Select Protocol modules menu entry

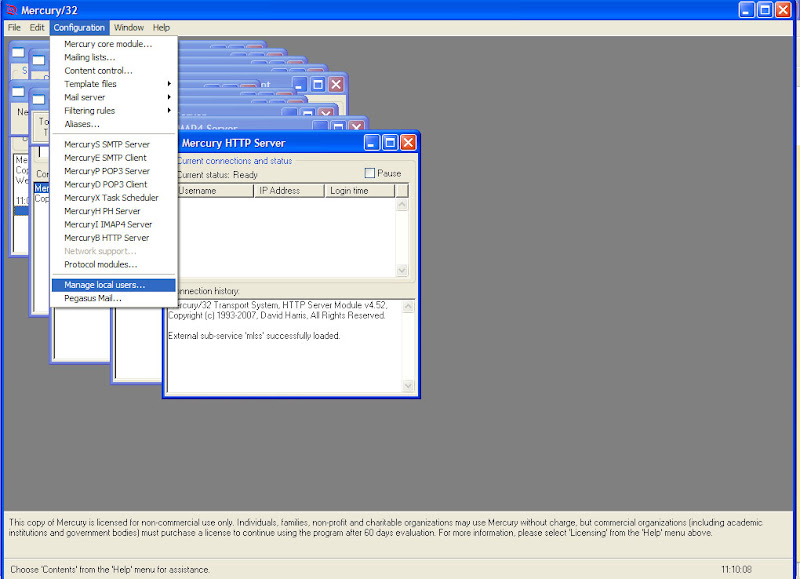pos(113,264)
